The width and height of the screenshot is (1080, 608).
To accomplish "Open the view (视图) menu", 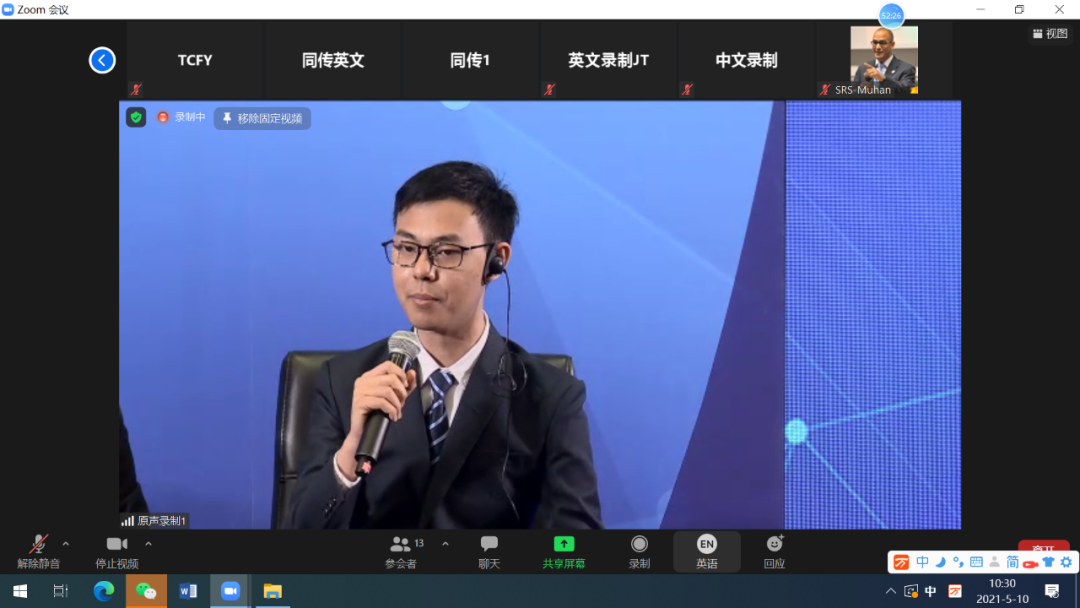I will (x=1050, y=34).
